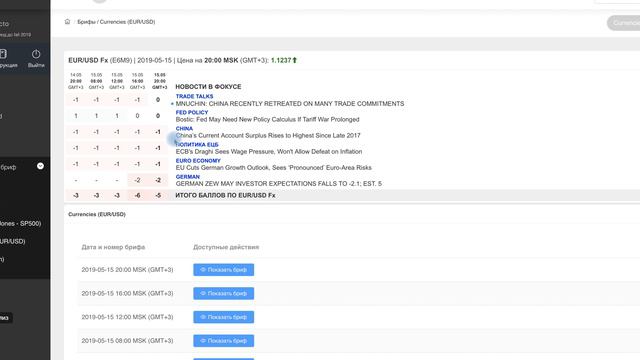Click the home icon in breadcrumb
Viewport: 640px width, 360px height.
click(x=67, y=22)
